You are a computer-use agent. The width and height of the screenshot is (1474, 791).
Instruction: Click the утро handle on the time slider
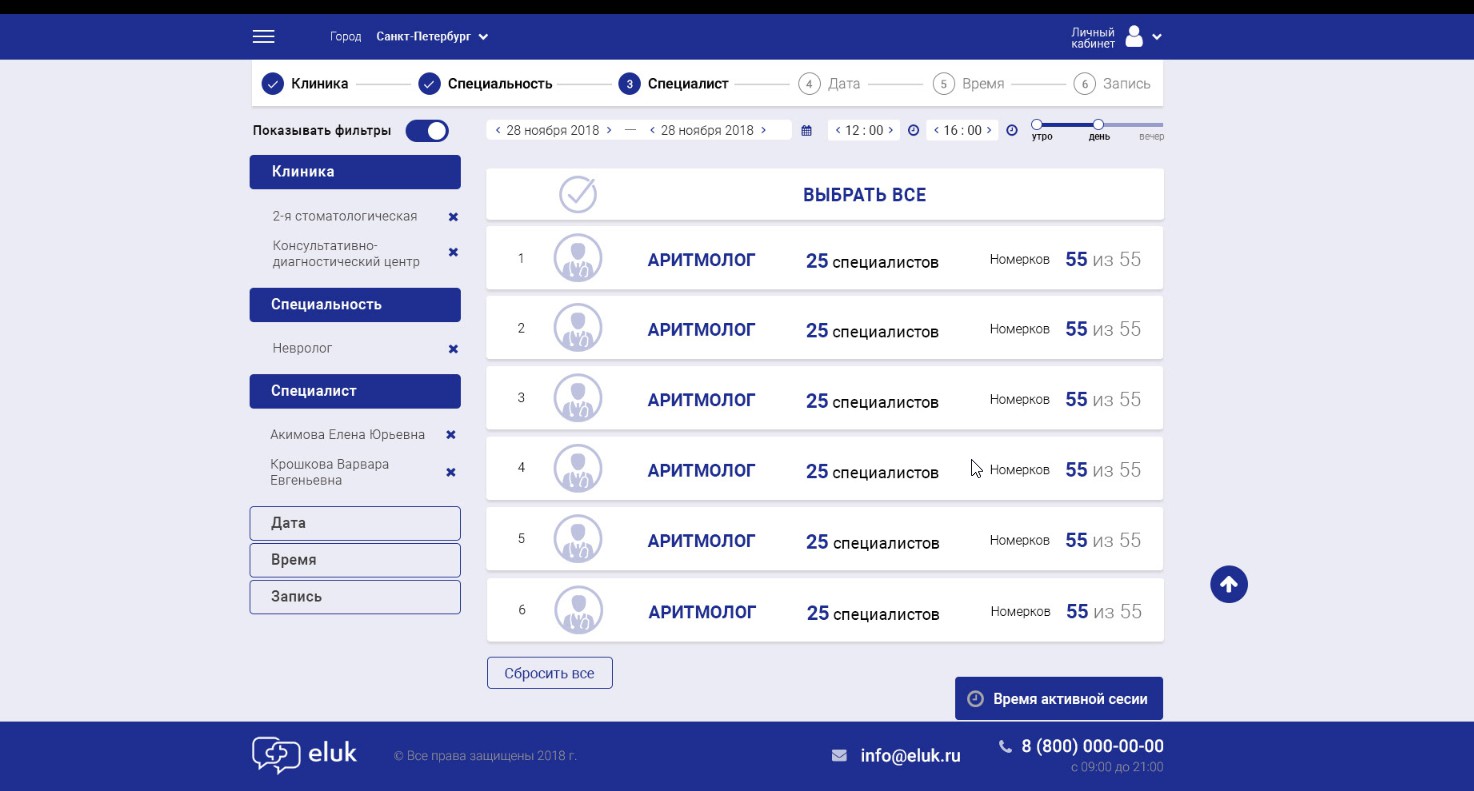pyautogui.click(x=1037, y=124)
